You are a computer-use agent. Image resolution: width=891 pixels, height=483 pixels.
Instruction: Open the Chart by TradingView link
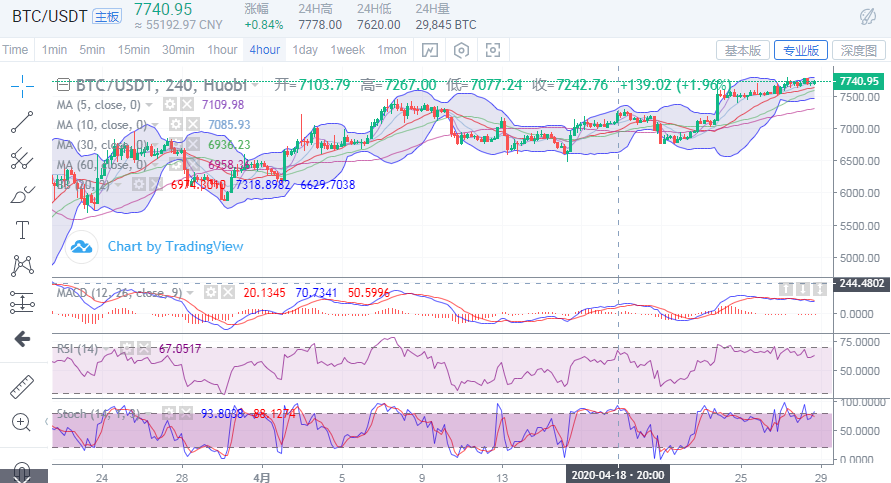(176, 247)
